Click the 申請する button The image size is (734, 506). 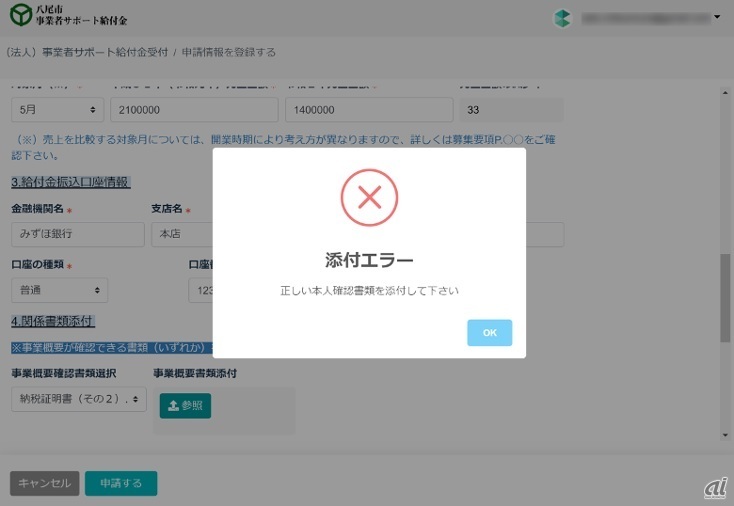pyautogui.click(x=121, y=483)
